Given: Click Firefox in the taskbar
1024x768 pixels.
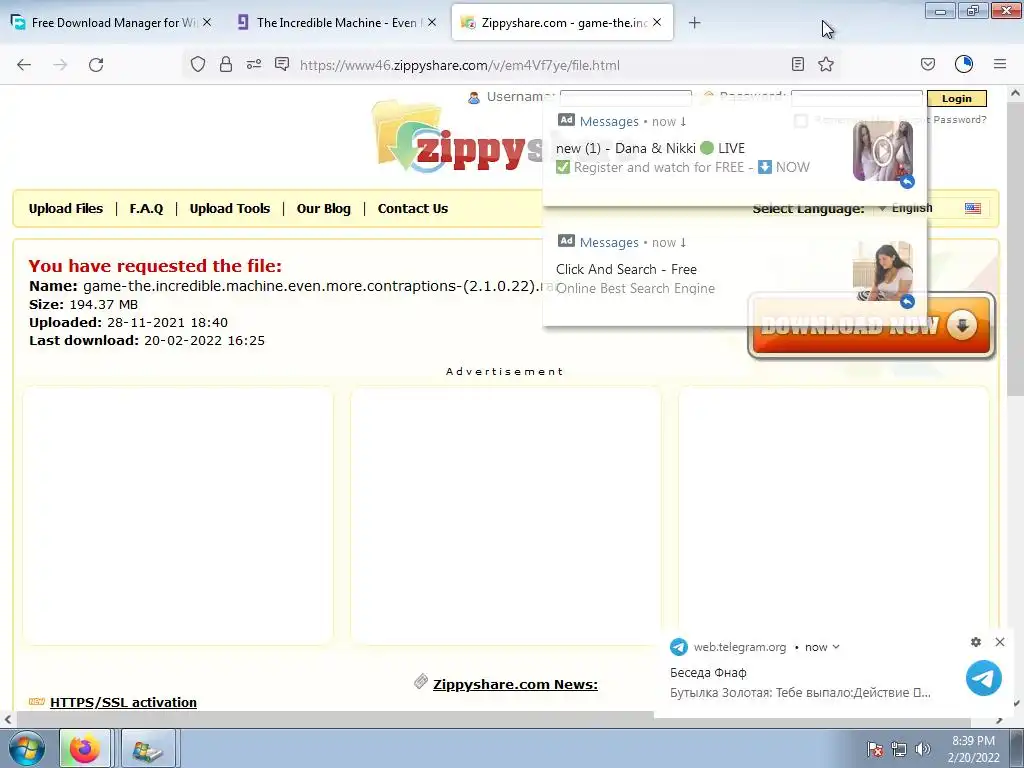Looking at the screenshot, I should pos(85,749).
